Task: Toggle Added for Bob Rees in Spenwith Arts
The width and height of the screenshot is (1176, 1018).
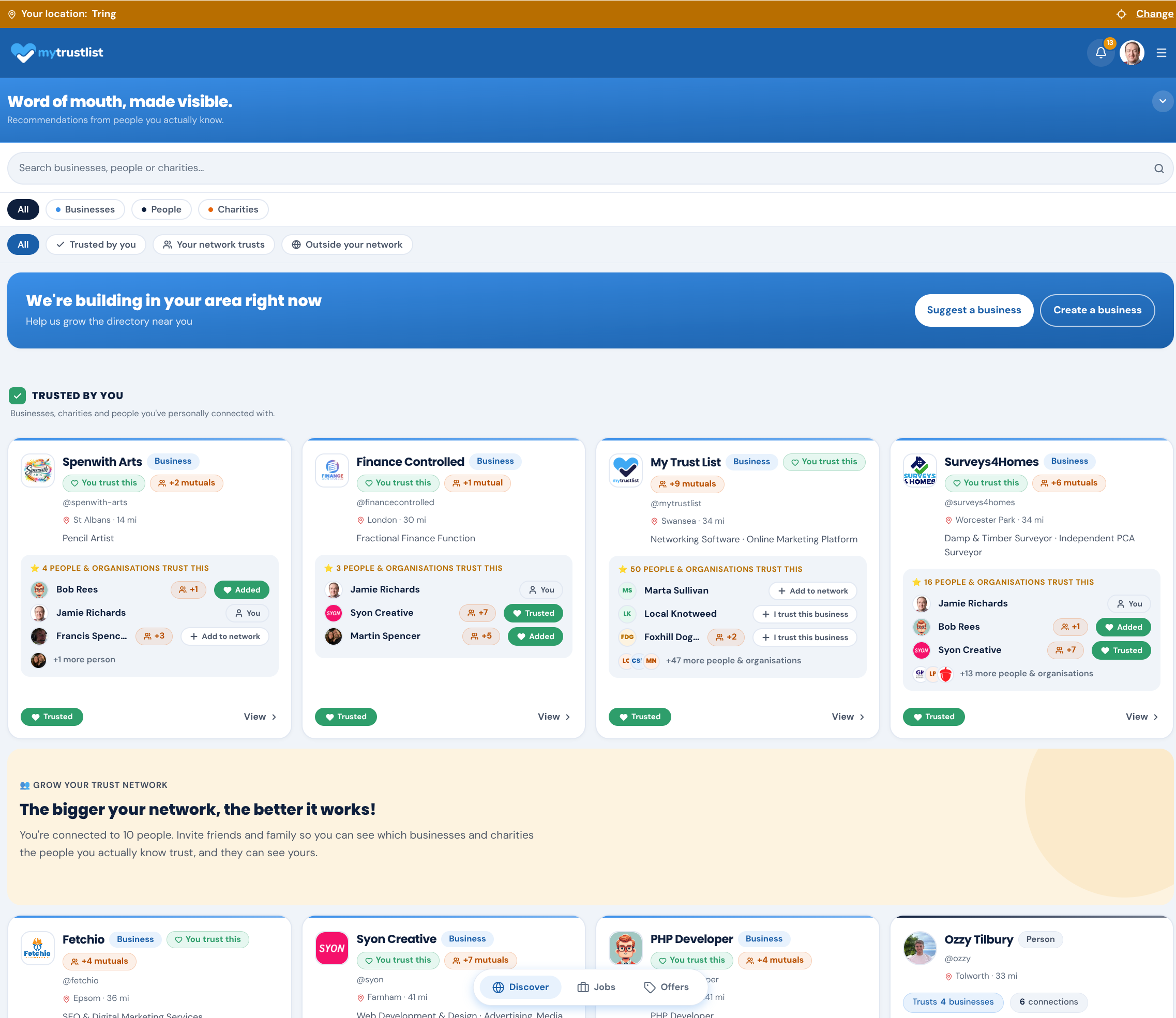Action: [242, 590]
